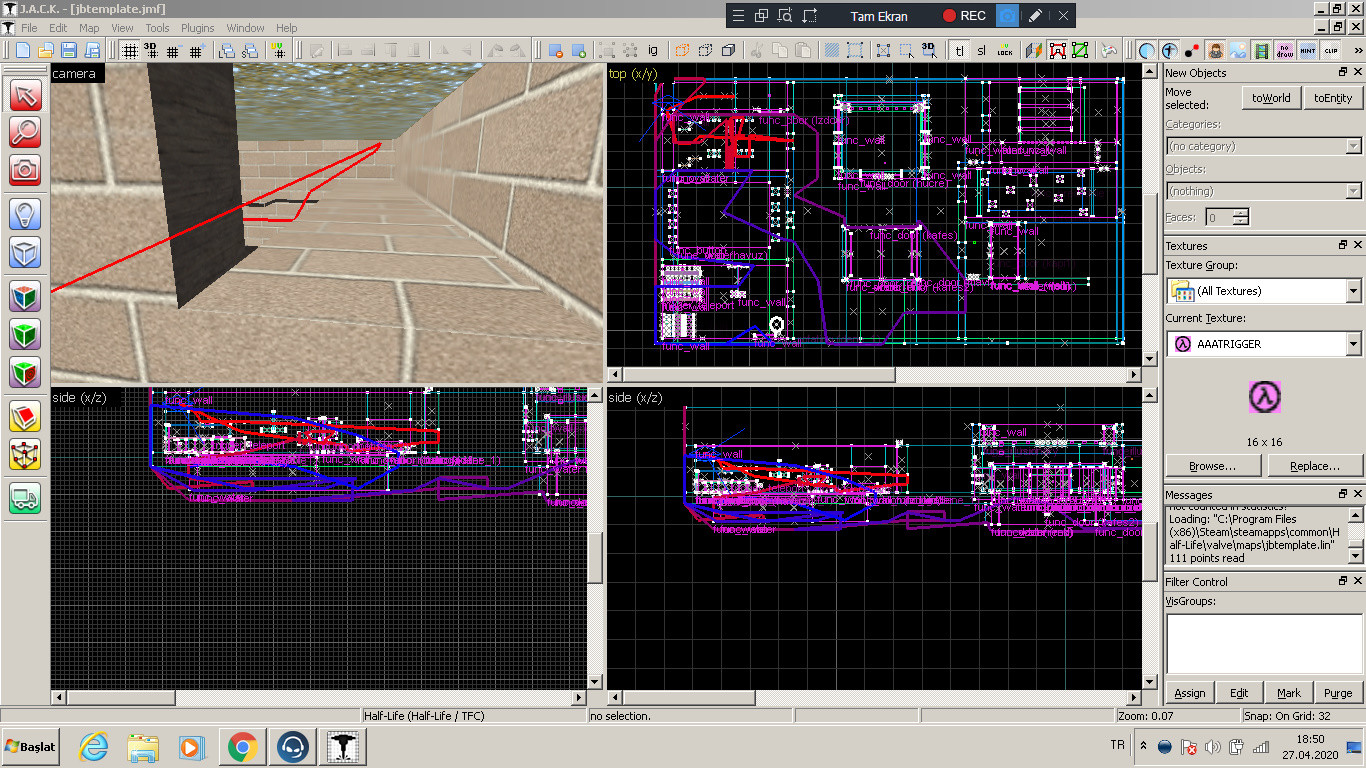Click the film strip toolbar icon
This screenshot has height=768, width=1366.
1261,50
